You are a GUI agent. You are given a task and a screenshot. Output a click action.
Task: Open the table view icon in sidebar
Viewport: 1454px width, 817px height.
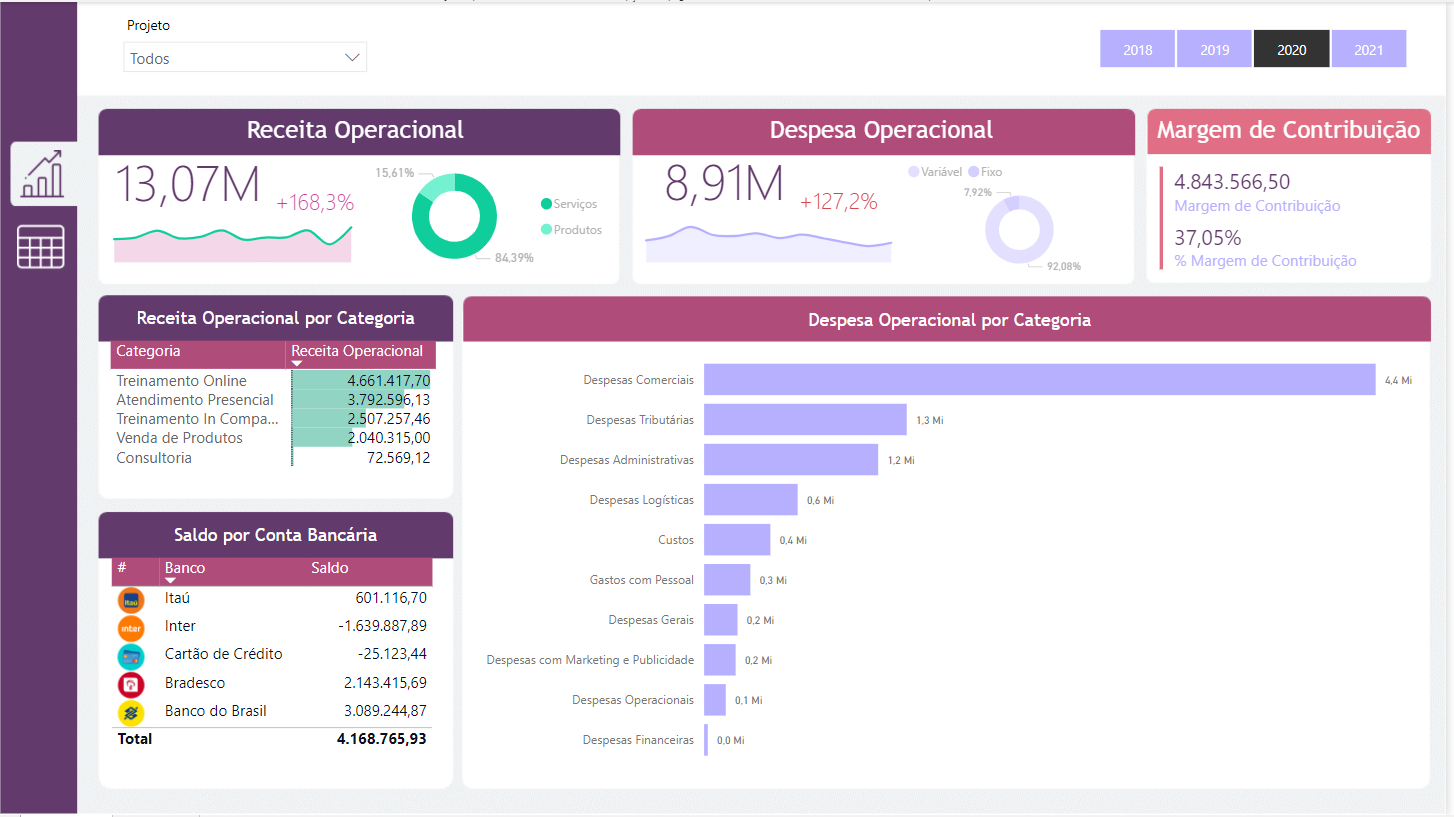(41, 246)
